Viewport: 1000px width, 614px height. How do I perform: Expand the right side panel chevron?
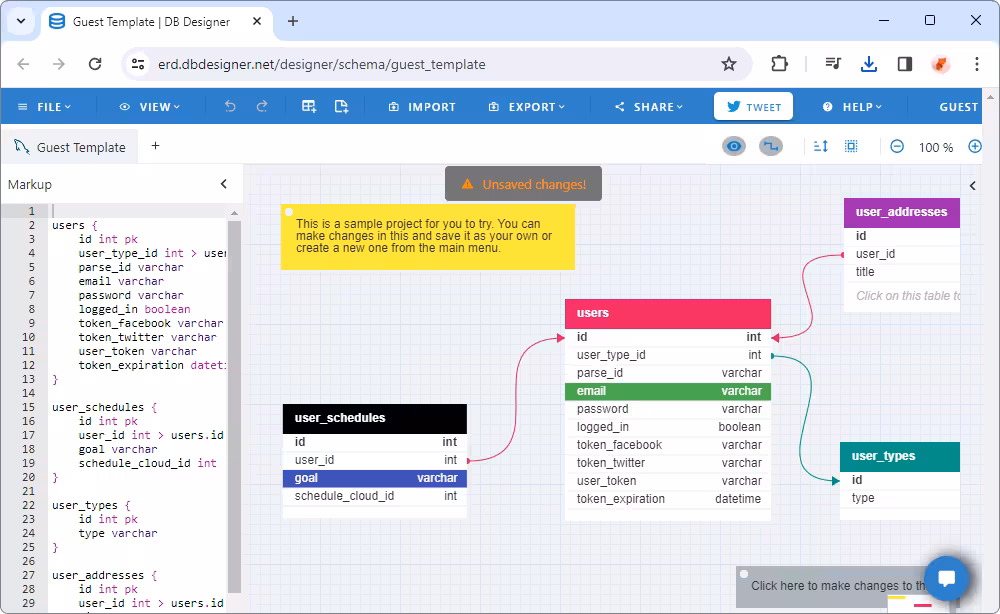click(x=973, y=186)
